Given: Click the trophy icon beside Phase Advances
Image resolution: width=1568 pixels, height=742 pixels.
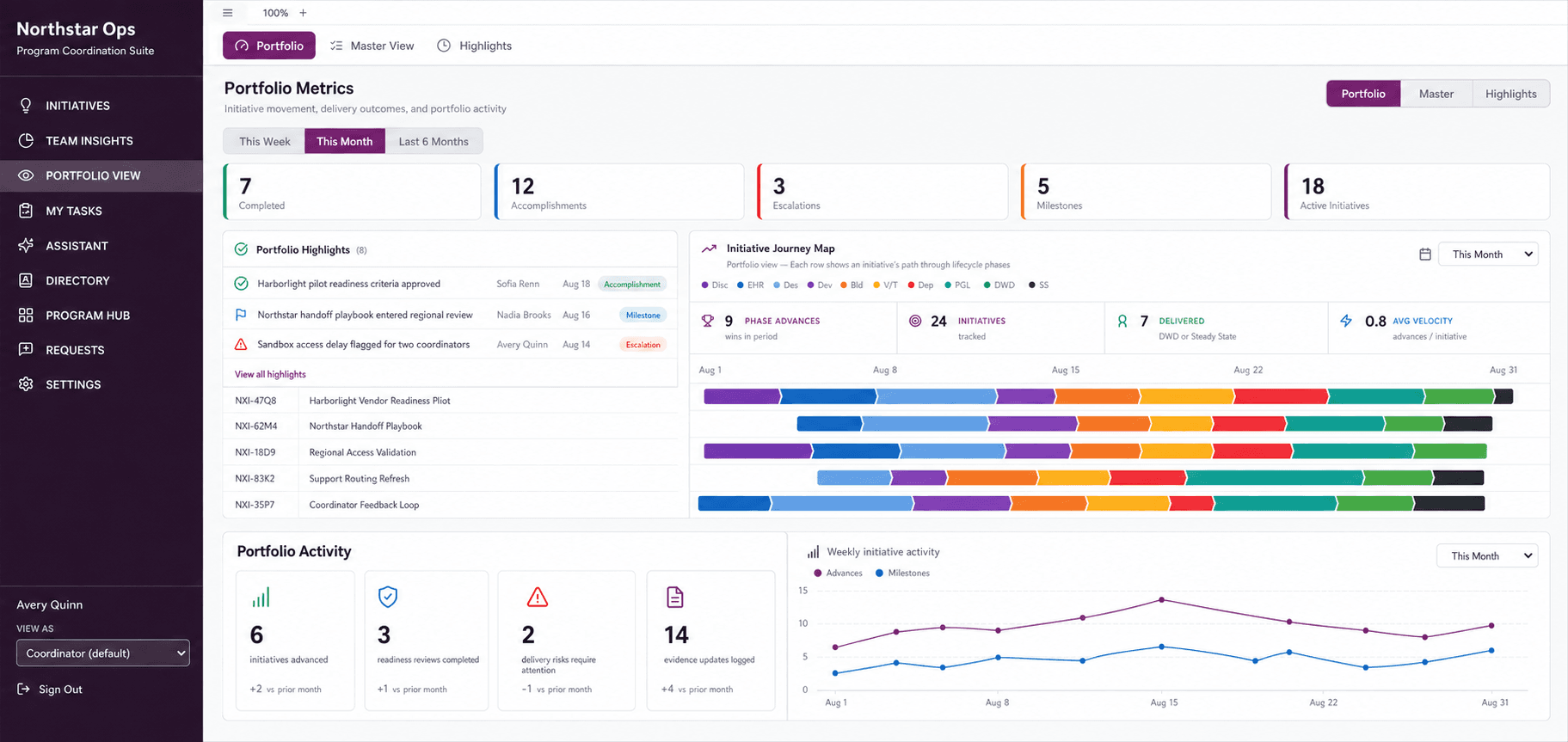Looking at the screenshot, I should (x=707, y=321).
